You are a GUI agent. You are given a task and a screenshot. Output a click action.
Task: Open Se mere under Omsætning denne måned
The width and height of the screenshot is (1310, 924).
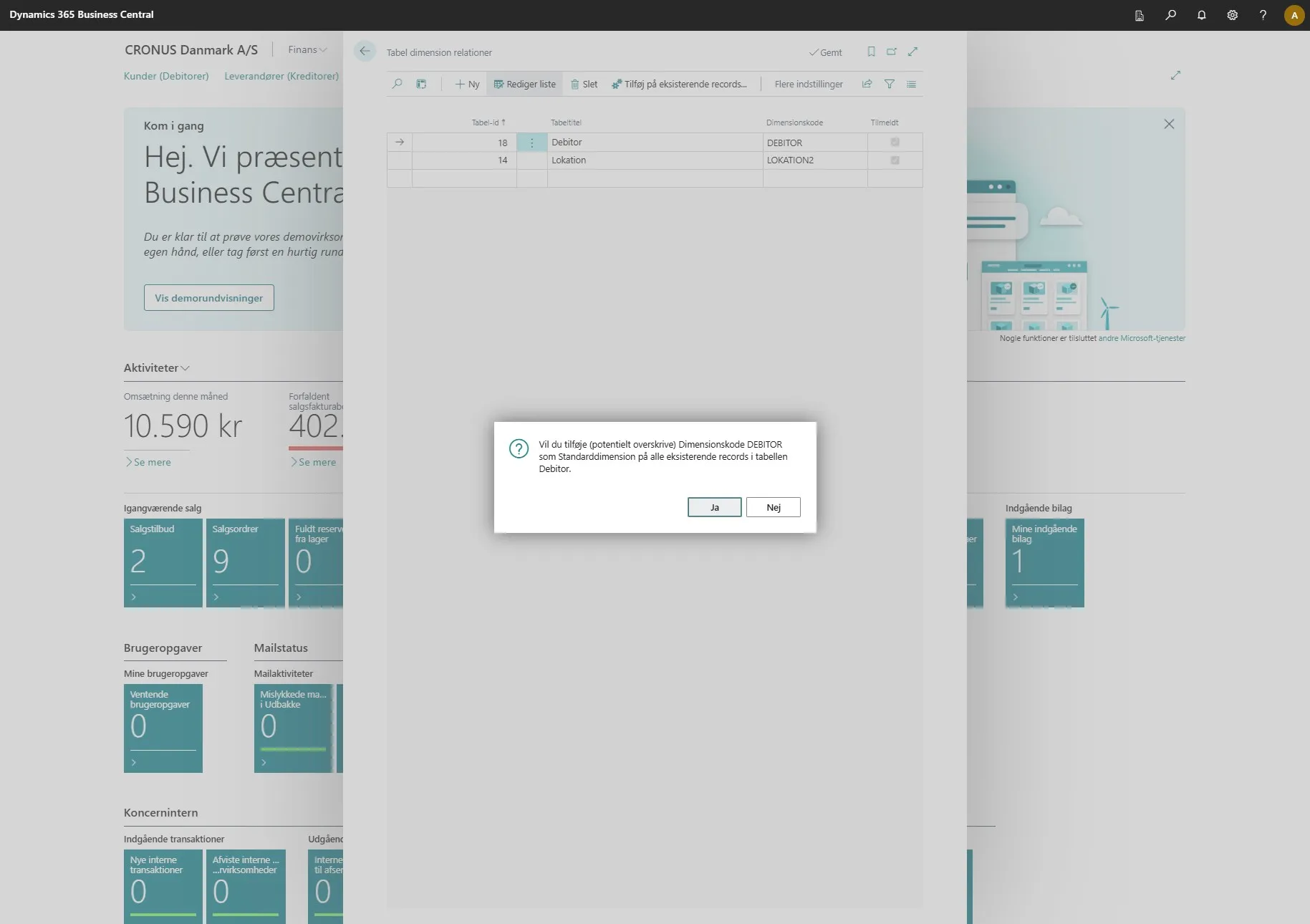pos(148,462)
